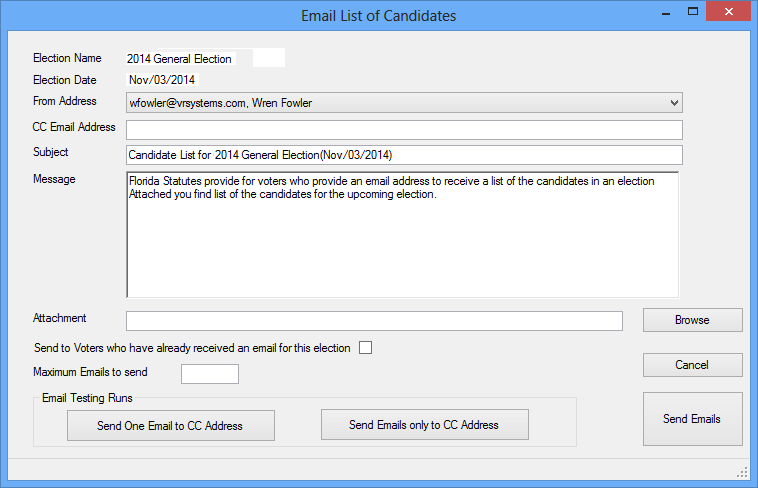Enable sending to voters already emailed checkbox

pyautogui.click(x=365, y=348)
